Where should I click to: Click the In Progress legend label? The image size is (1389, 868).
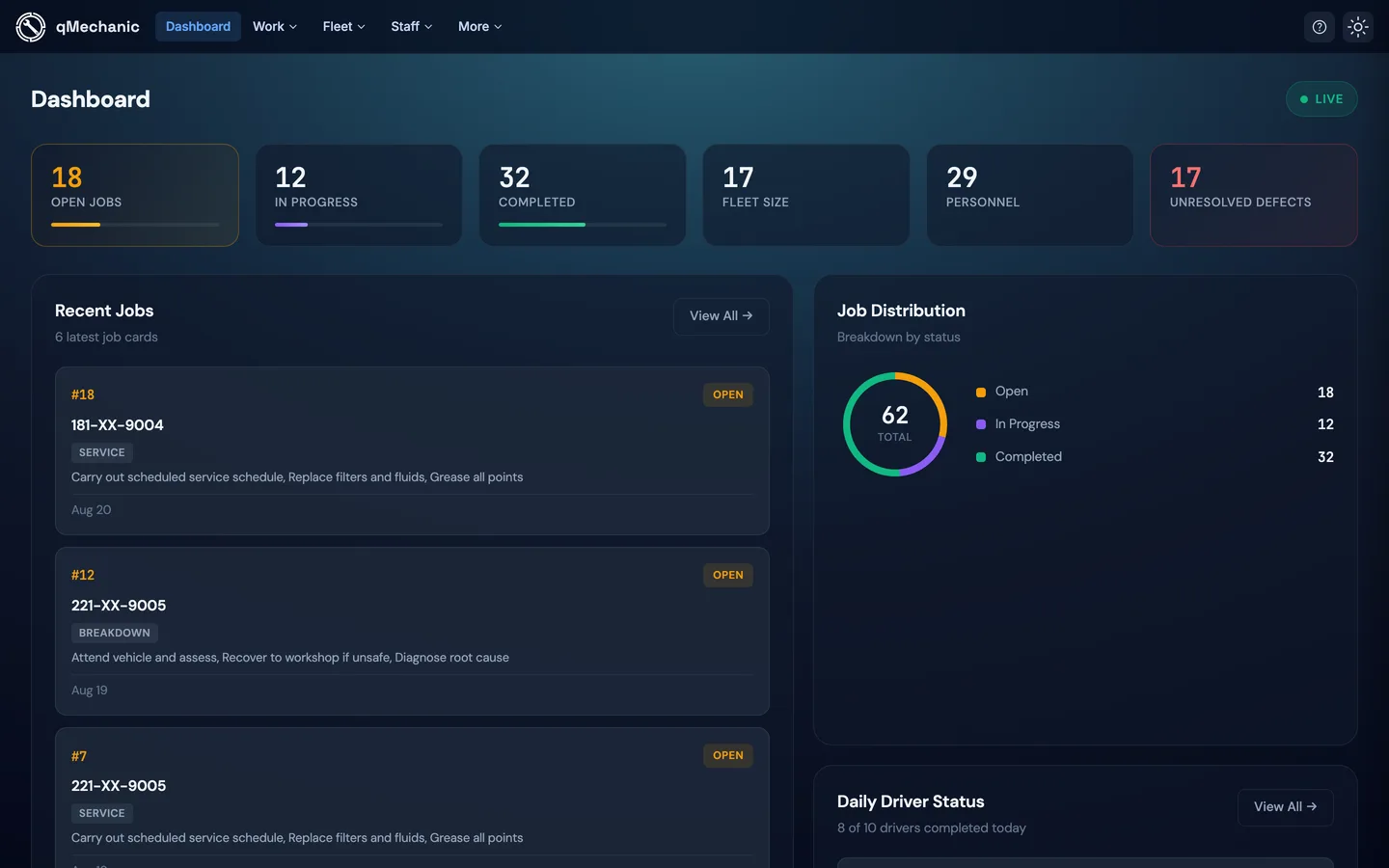pyautogui.click(x=1027, y=424)
